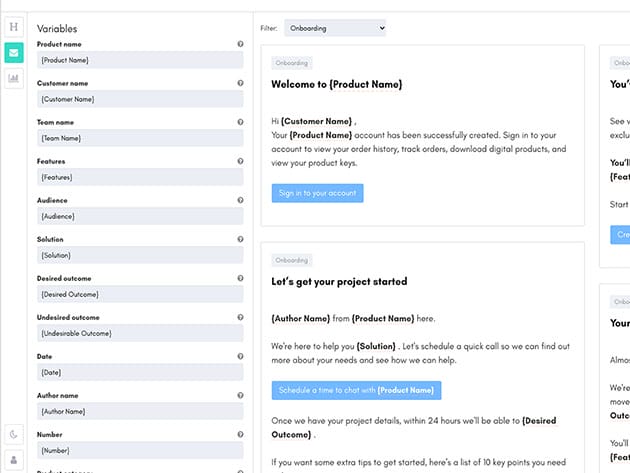Open the bar chart sidebar section
The width and height of the screenshot is (630, 473).
pos(14,78)
